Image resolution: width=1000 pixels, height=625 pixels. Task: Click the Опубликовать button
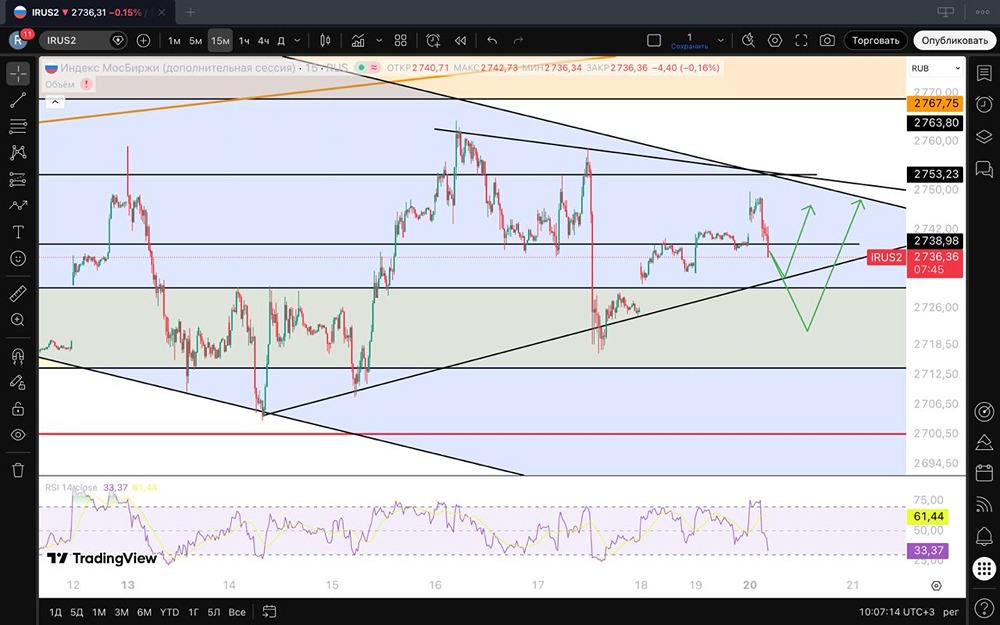(954, 40)
